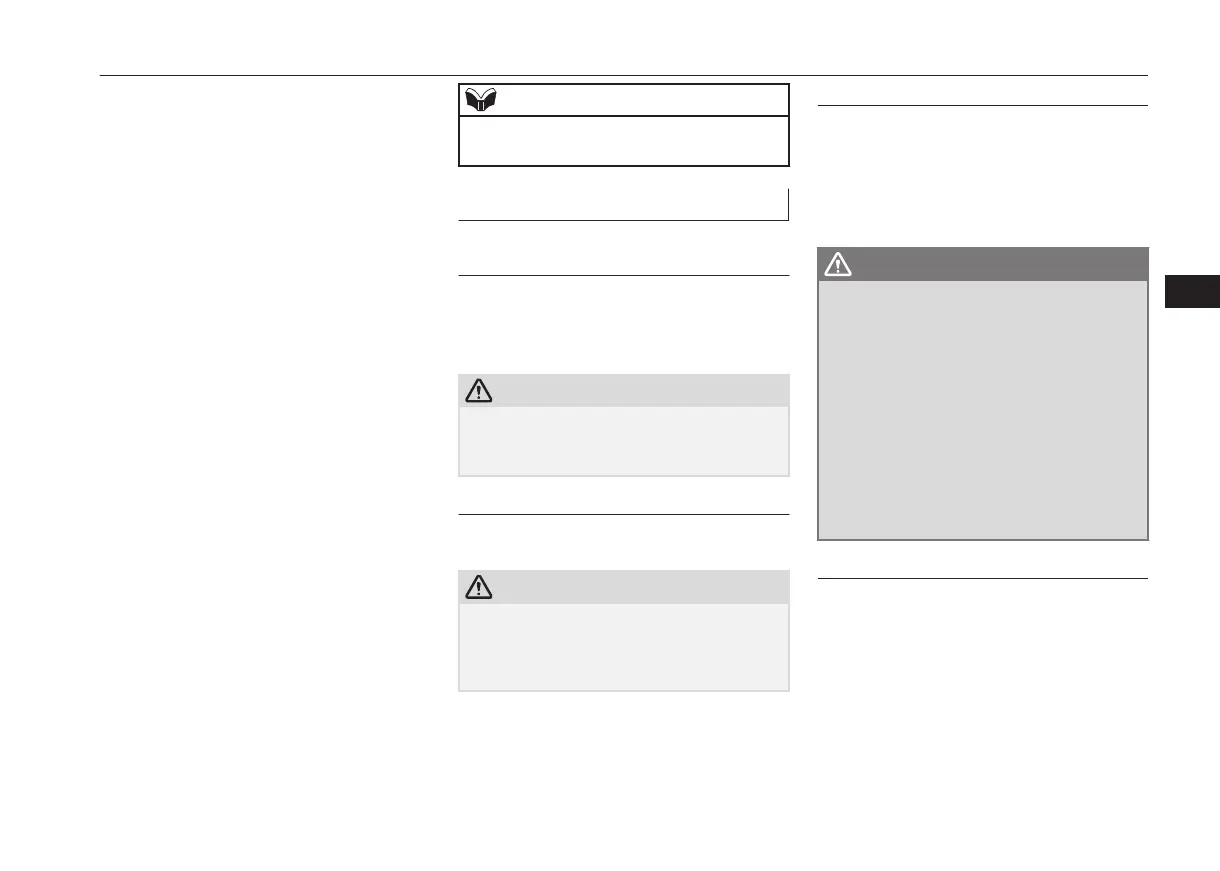The width and height of the screenshot is (1220, 871).
Task: Click empty body of the book-icon note box
Action: [623, 141]
